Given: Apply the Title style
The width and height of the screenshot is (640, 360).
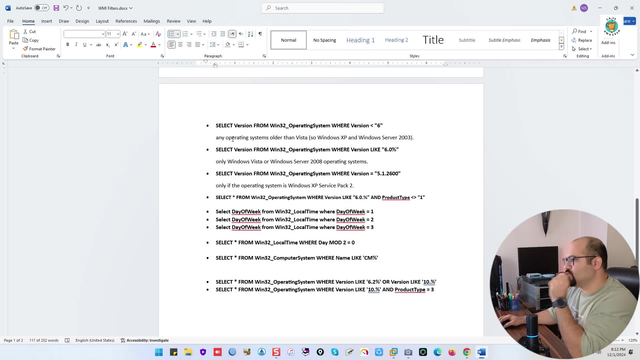Looking at the screenshot, I should 433,40.
